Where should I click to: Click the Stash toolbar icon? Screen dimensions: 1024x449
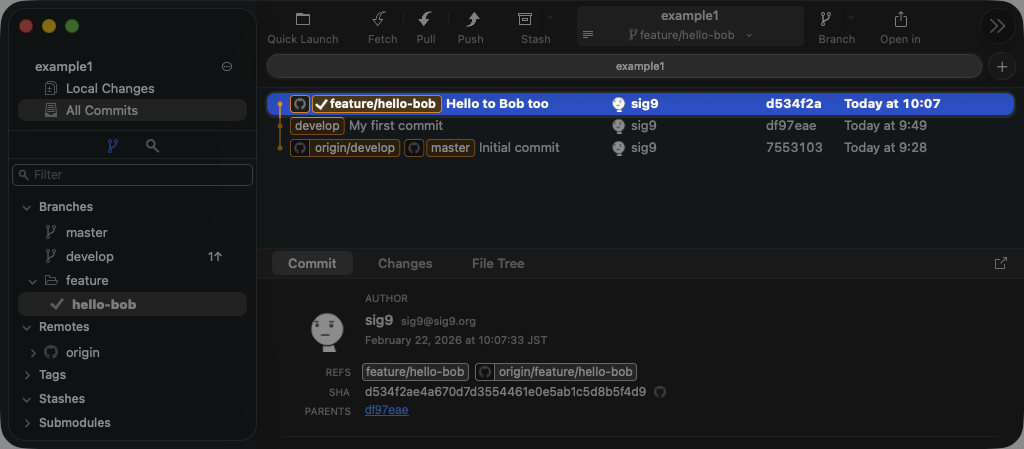pos(525,20)
